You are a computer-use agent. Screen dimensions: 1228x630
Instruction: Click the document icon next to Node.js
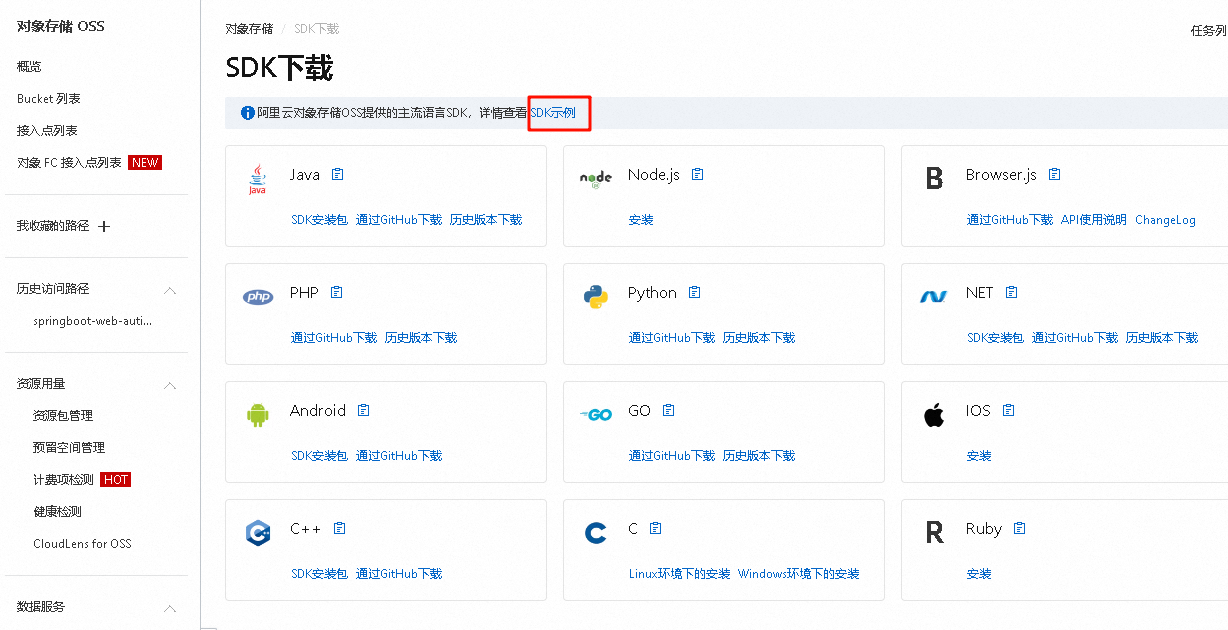pyautogui.click(x=698, y=174)
